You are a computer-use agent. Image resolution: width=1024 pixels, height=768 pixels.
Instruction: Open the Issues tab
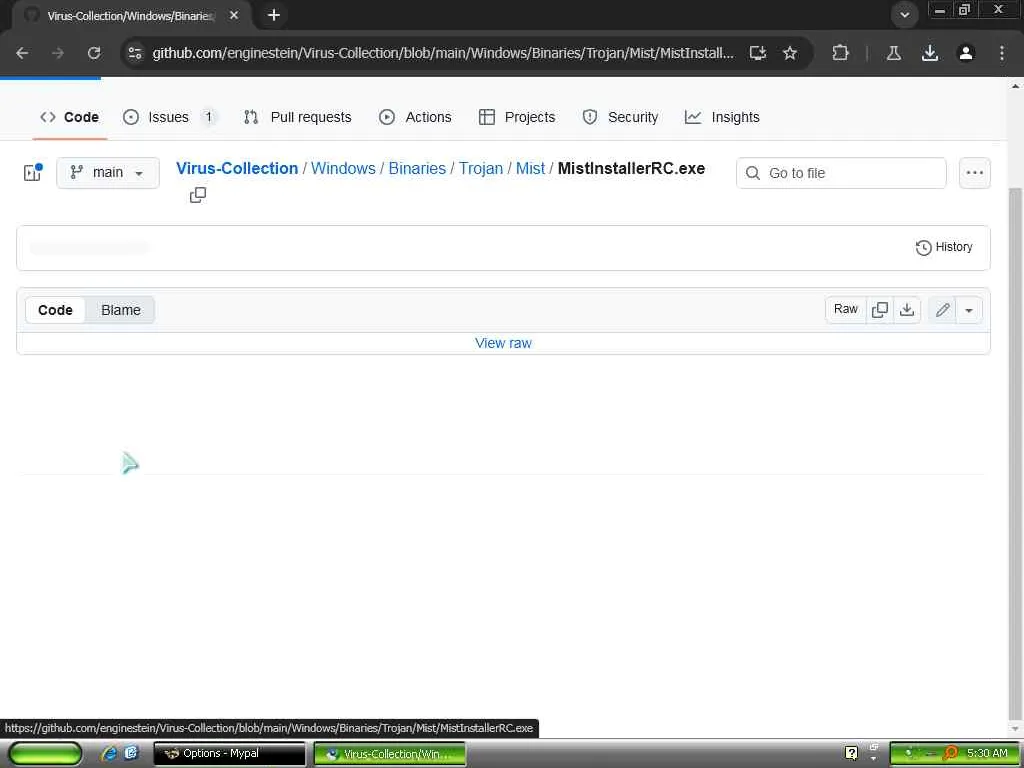[168, 118]
